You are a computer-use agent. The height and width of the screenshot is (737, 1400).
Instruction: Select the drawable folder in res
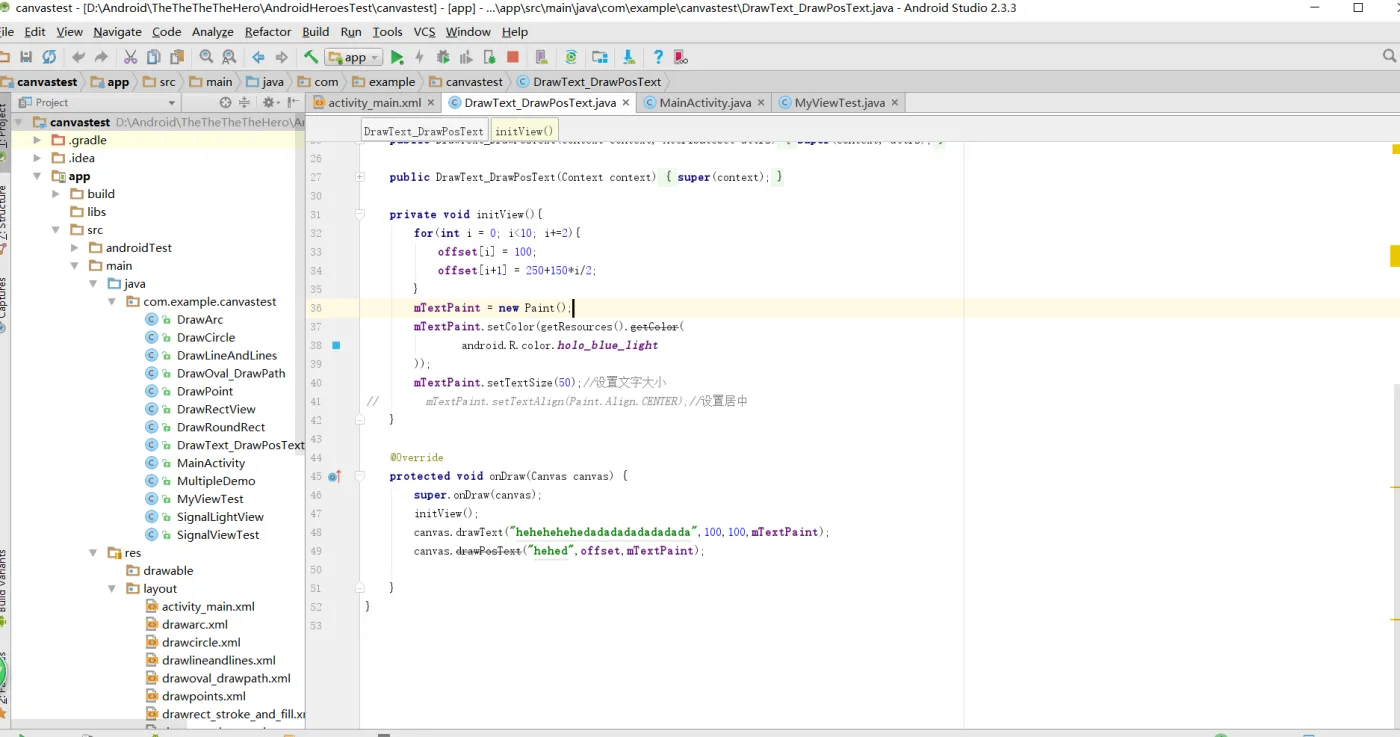pos(168,571)
